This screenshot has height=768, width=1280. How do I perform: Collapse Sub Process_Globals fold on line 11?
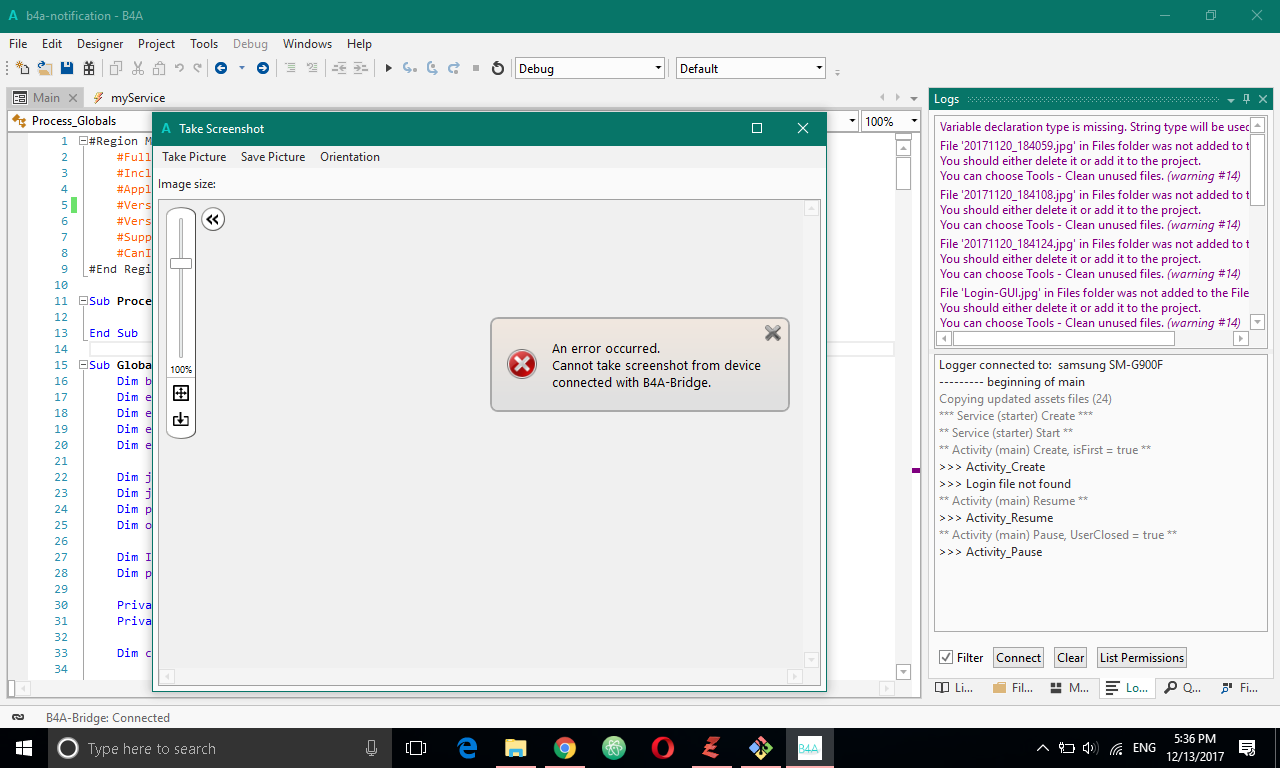[83, 301]
